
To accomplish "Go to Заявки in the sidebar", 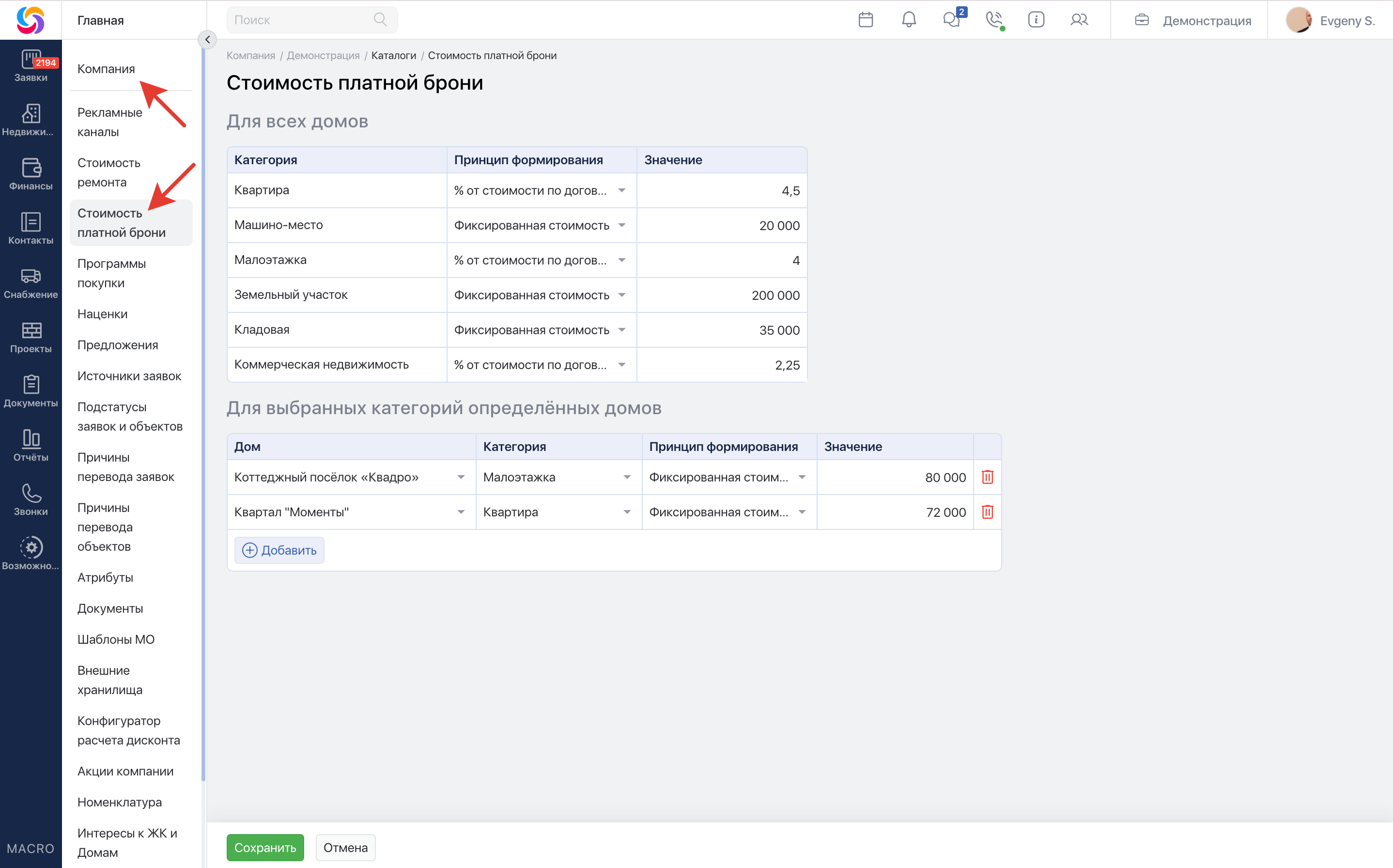I will (31, 66).
